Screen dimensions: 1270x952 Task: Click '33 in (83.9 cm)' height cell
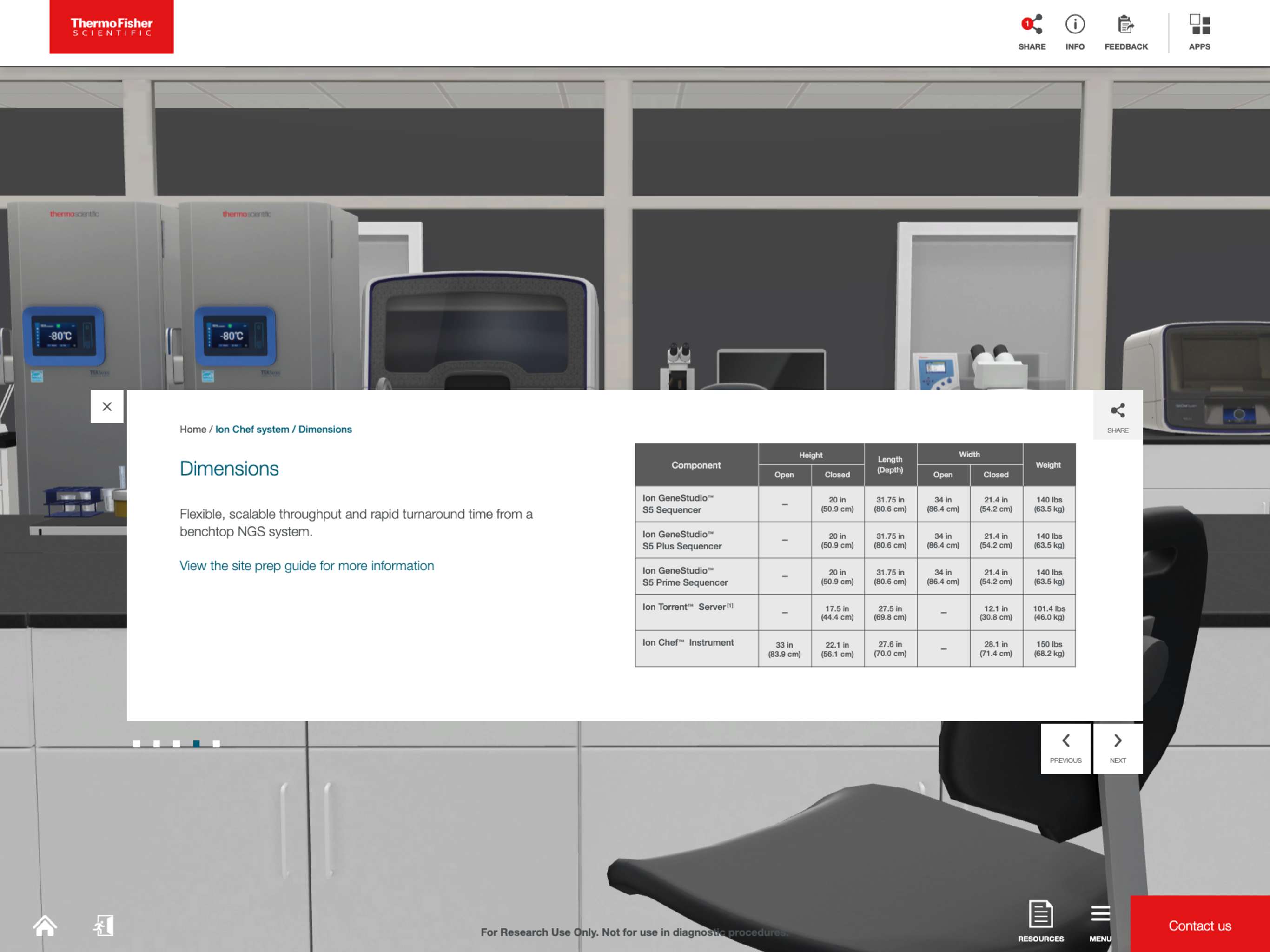(x=784, y=649)
